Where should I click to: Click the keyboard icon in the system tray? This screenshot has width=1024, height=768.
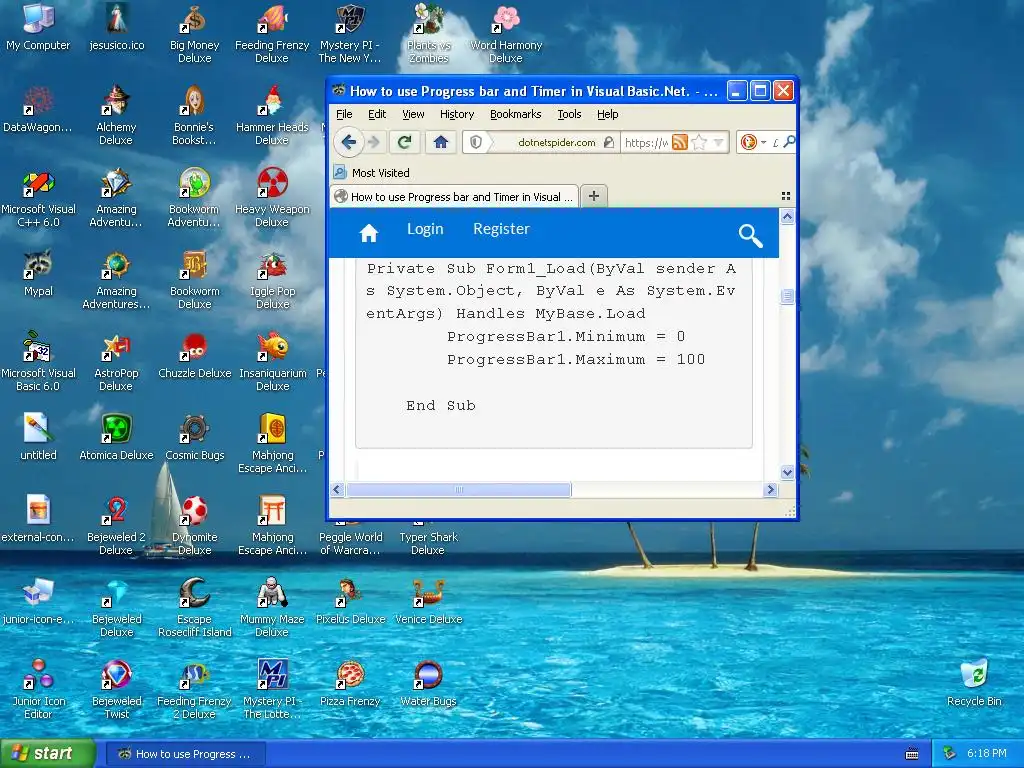tap(912, 754)
